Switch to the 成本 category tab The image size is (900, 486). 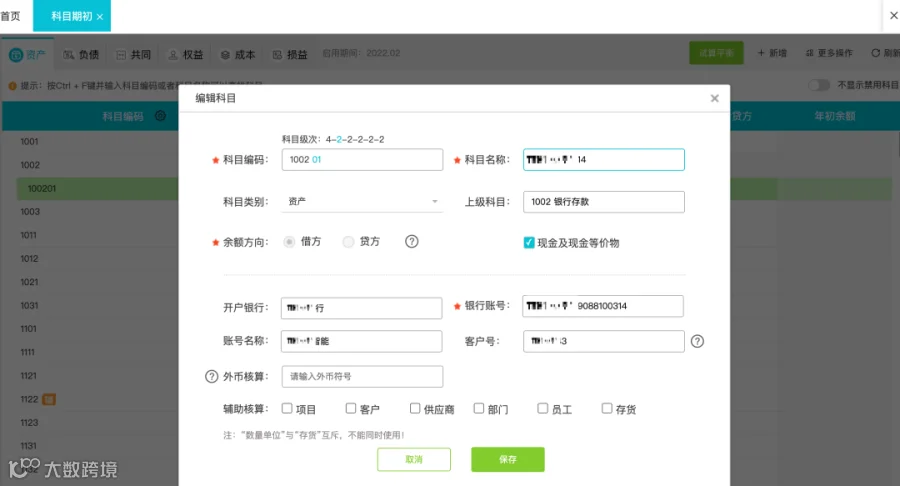[238, 55]
